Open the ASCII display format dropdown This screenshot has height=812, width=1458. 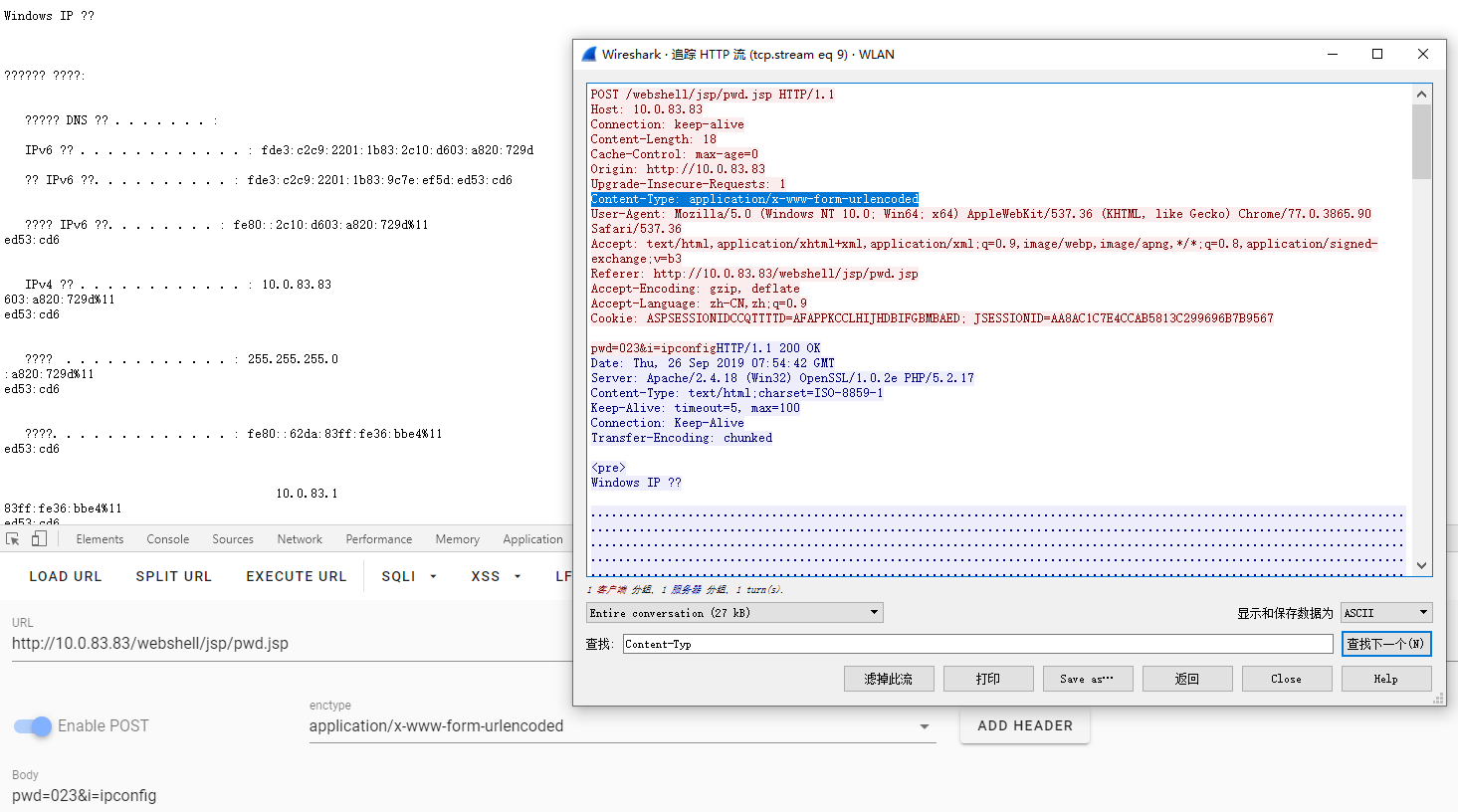[x=1386, y=613]
